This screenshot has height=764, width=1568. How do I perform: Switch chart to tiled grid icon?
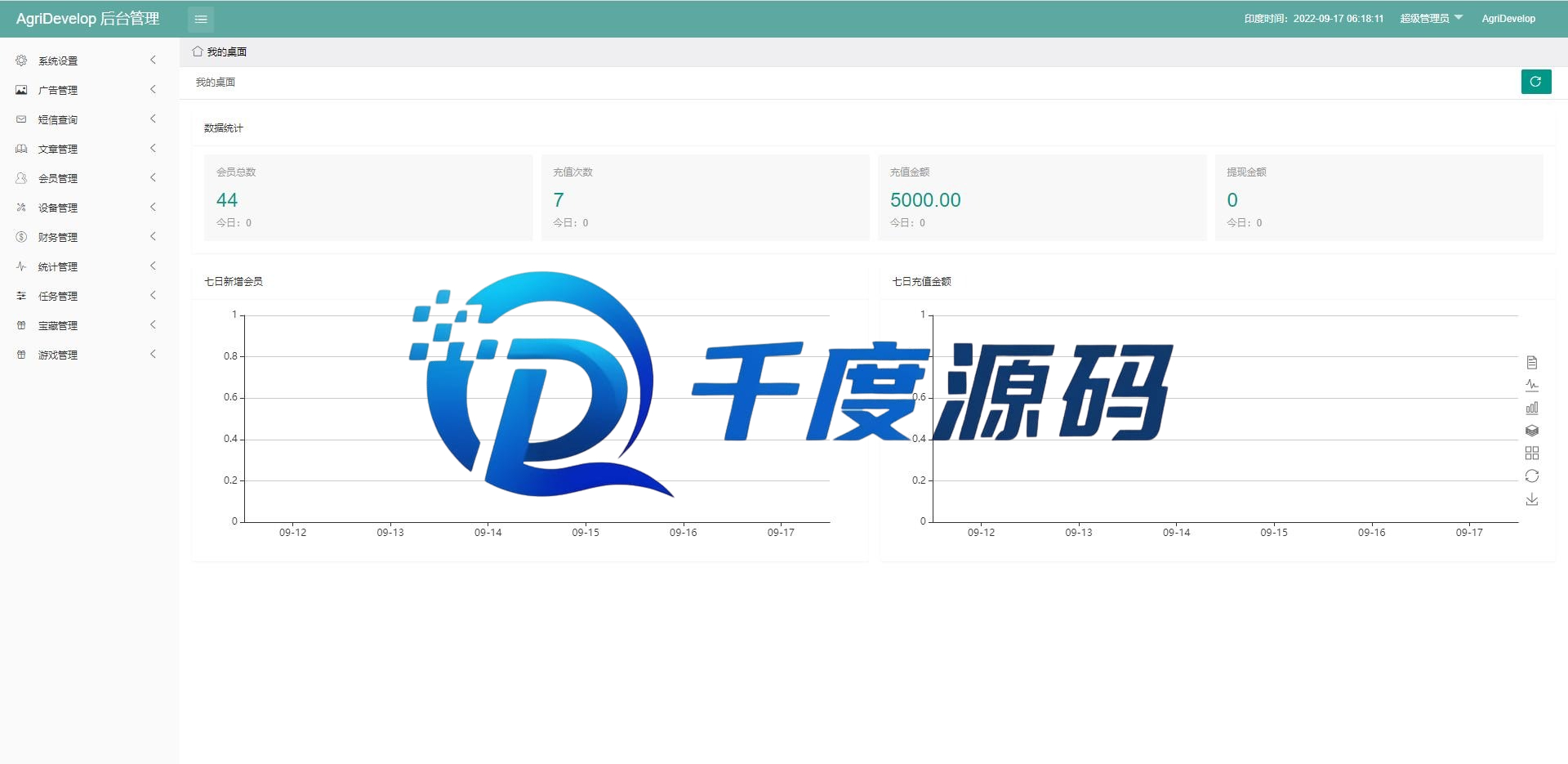point(1532,453)
